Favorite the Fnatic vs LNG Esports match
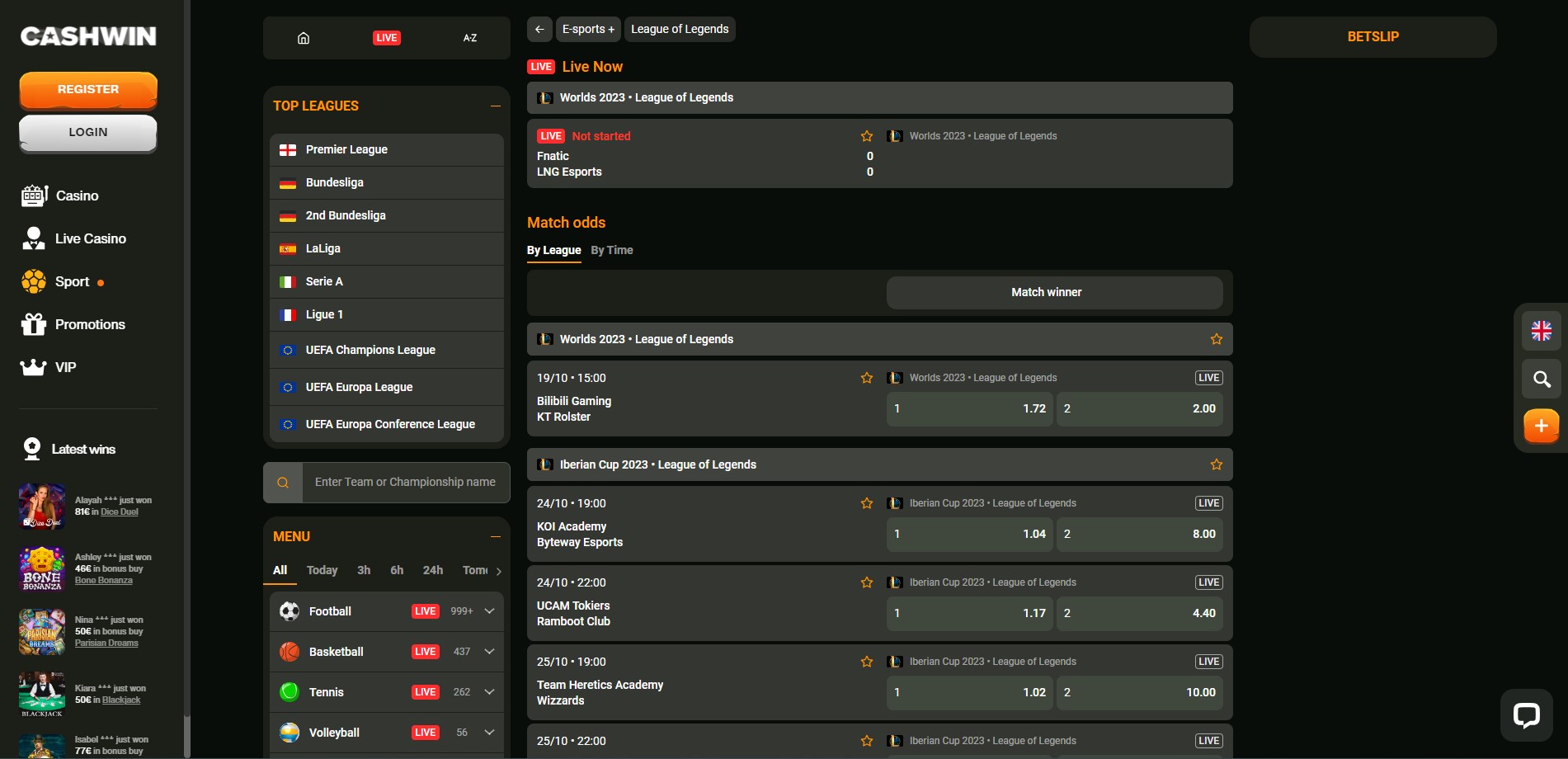The image size is (1568, 759). (x=867, y=136)
